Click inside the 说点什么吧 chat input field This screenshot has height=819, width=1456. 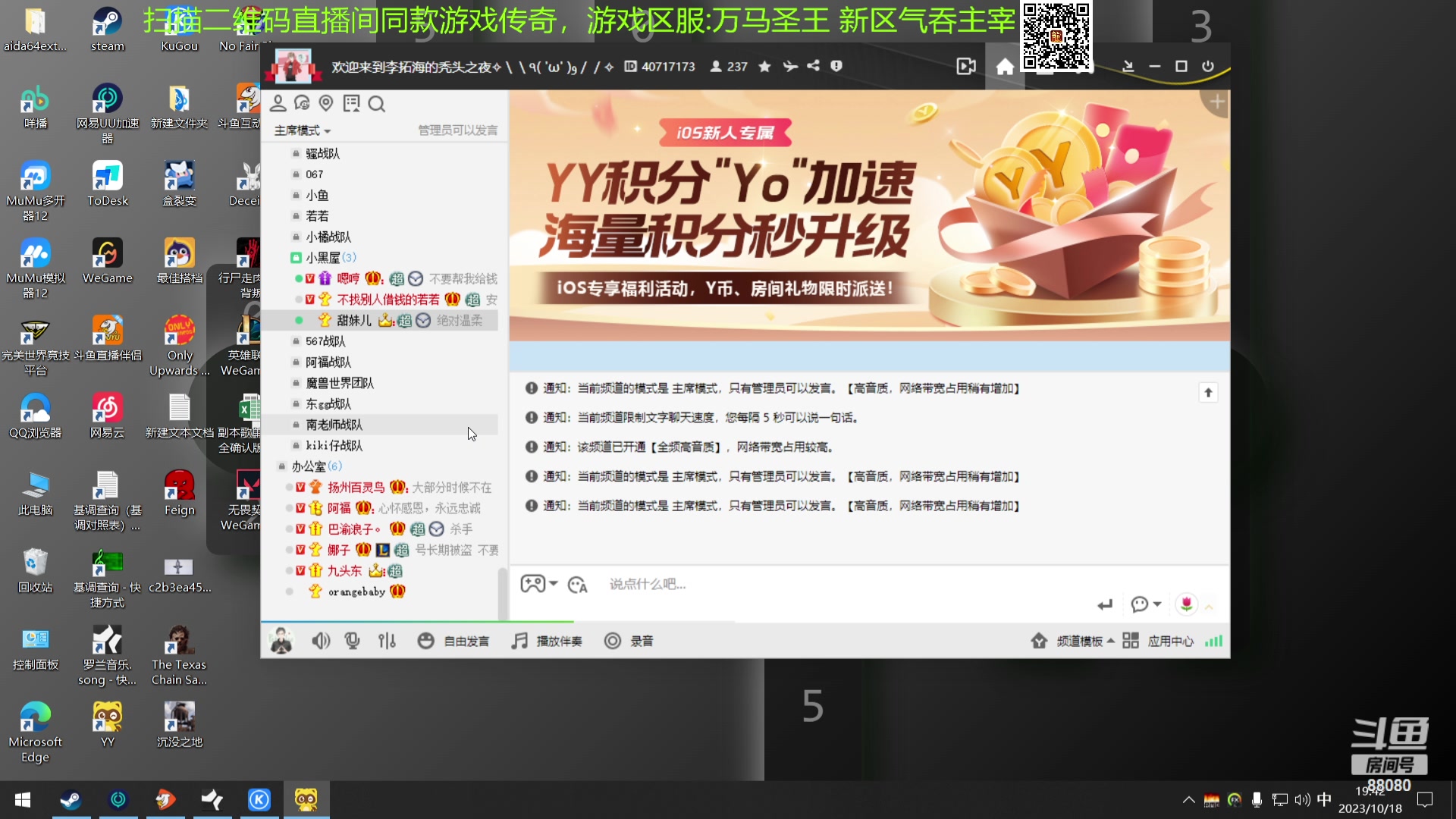coord(758,584)
